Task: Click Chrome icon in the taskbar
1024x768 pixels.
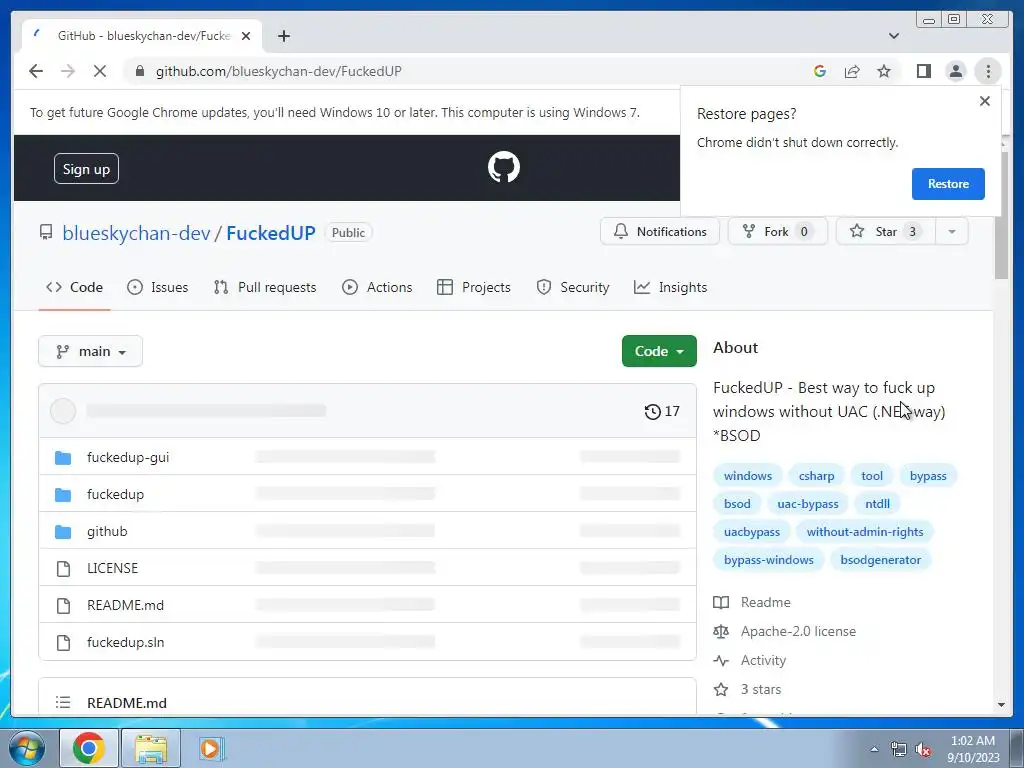Action: pos(89,748)
